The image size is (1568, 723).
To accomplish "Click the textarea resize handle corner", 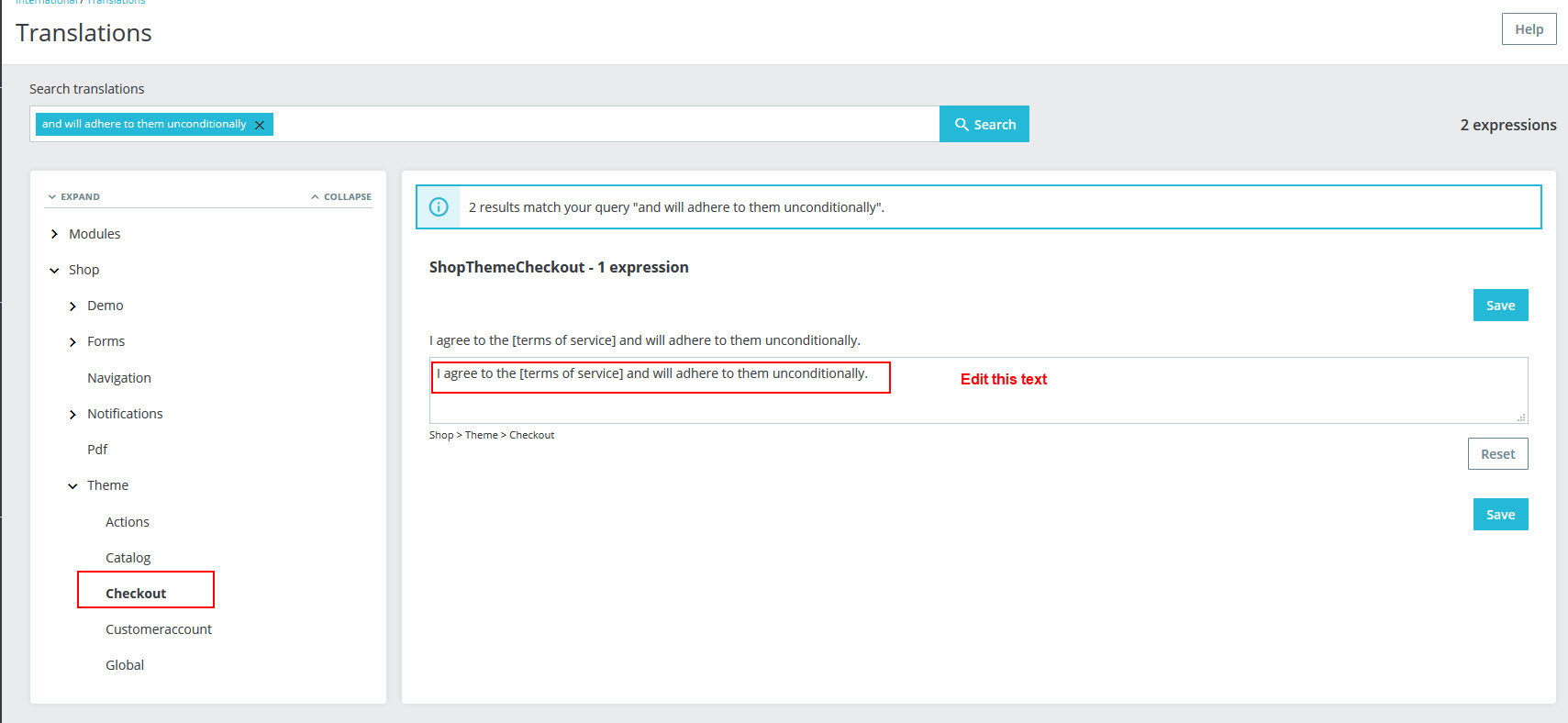I will (1520, 417).
